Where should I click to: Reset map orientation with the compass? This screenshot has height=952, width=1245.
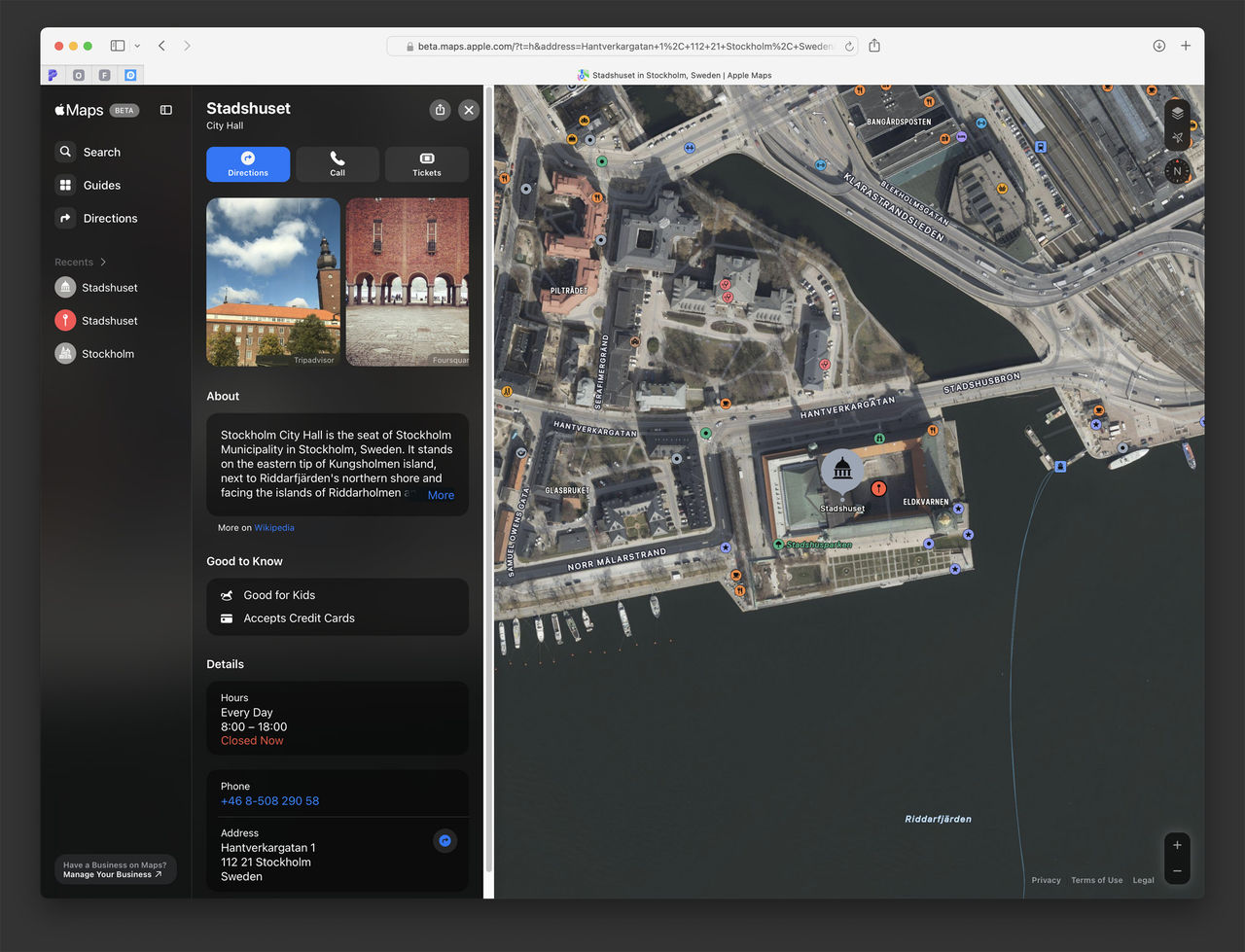(x=1177, y=170)
